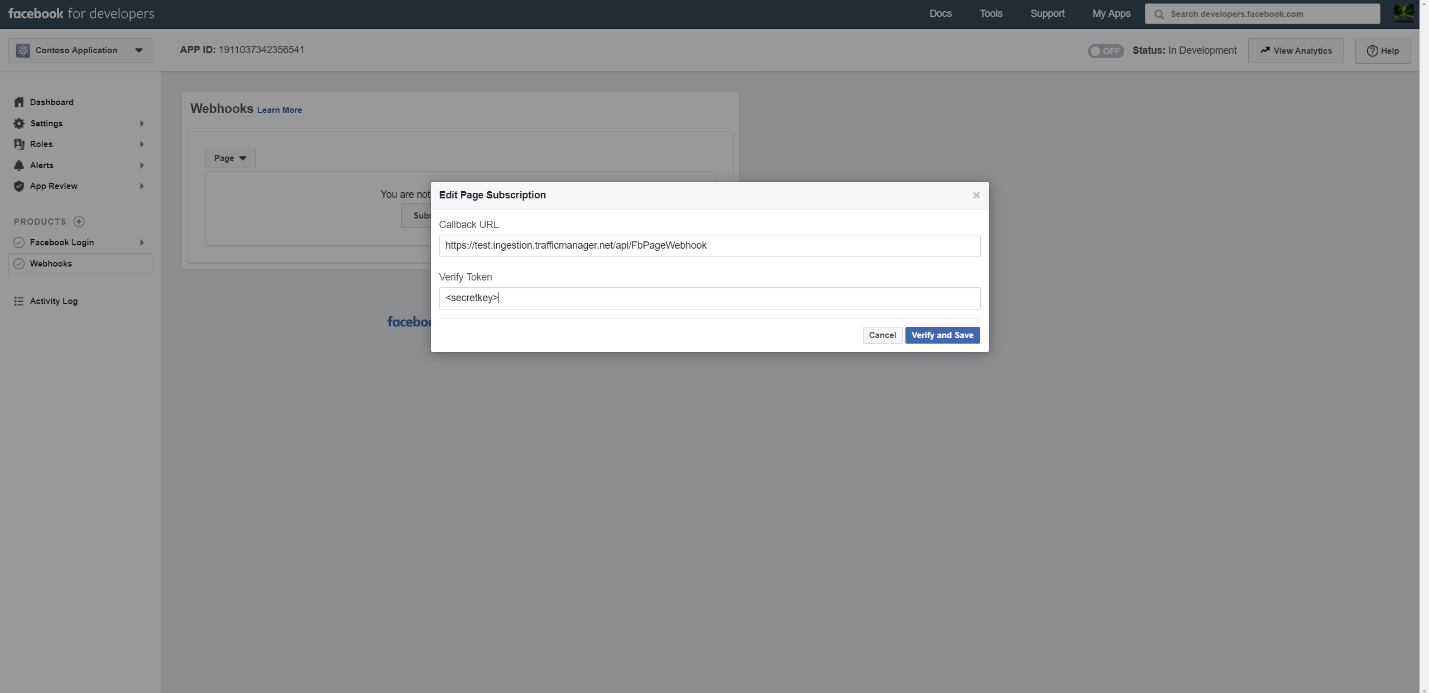This screenshot has width=1429, height=693.
Task: Open Help in the top bar
Action: 1381,50
